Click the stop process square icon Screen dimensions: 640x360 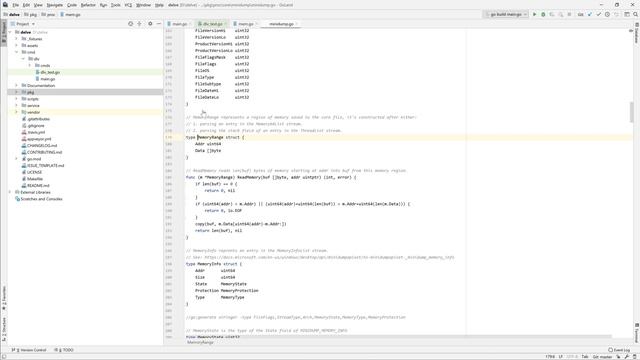569,14
